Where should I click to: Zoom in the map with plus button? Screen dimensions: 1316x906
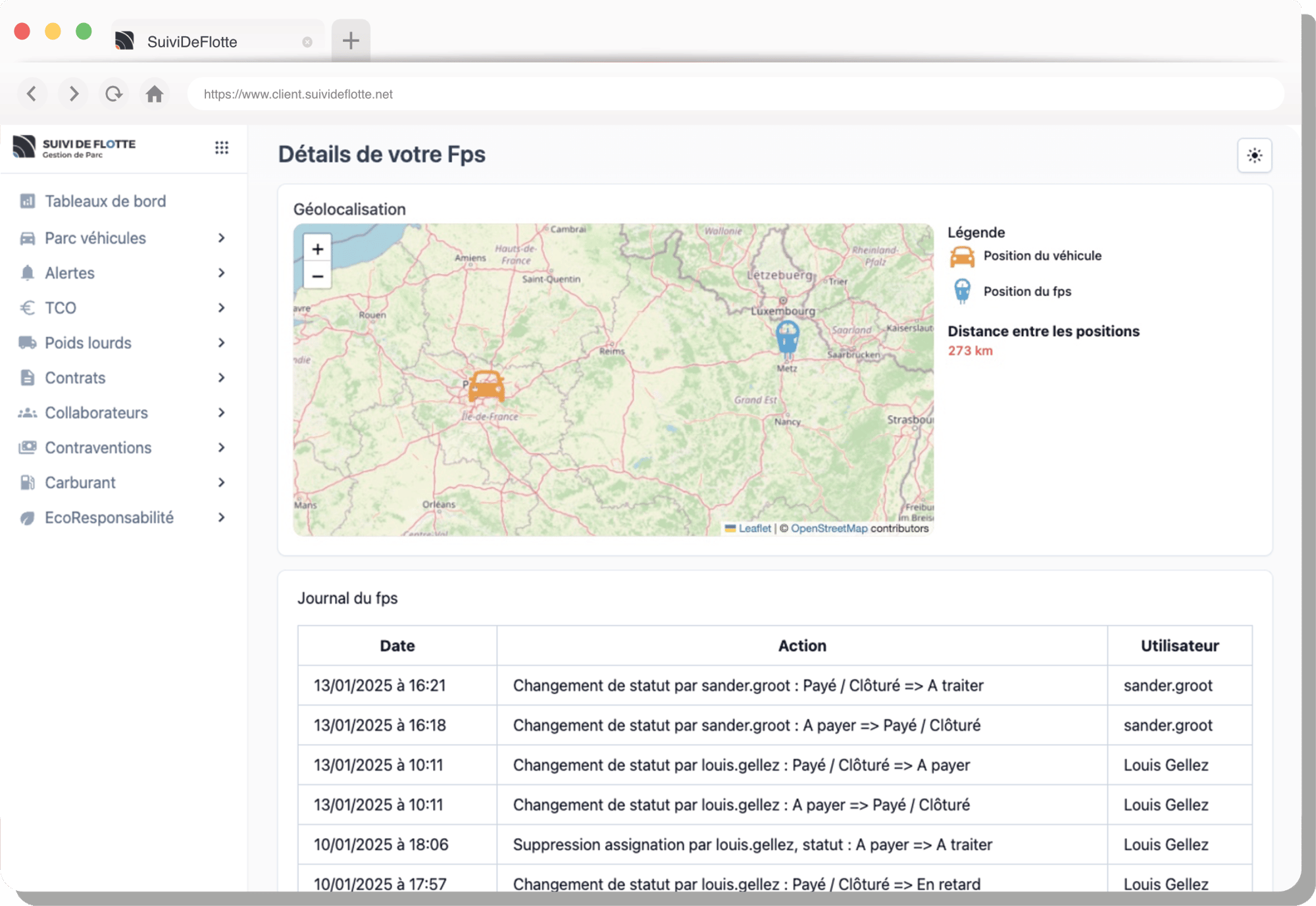pos(317,249)
